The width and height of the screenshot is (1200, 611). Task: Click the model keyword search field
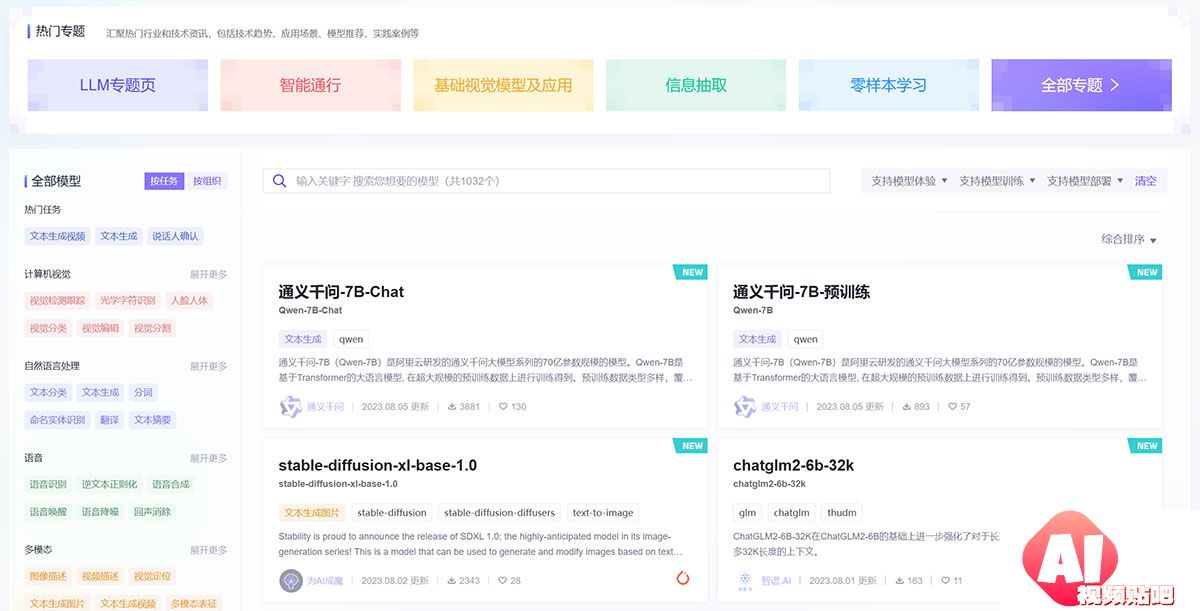(546, 181)
